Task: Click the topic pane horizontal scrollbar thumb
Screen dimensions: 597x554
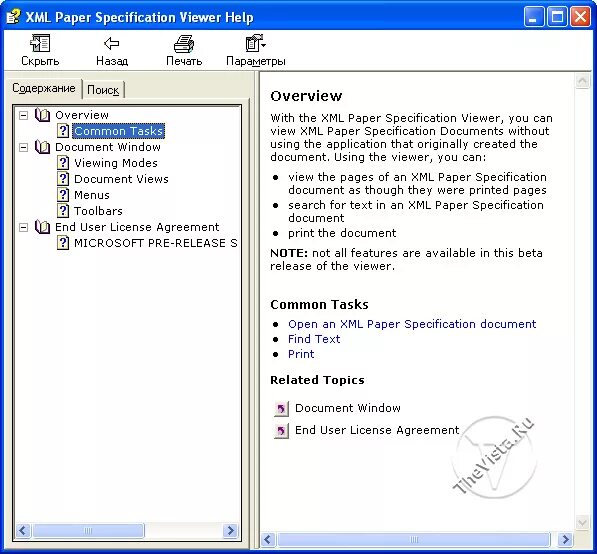Action: pos(413,539)
